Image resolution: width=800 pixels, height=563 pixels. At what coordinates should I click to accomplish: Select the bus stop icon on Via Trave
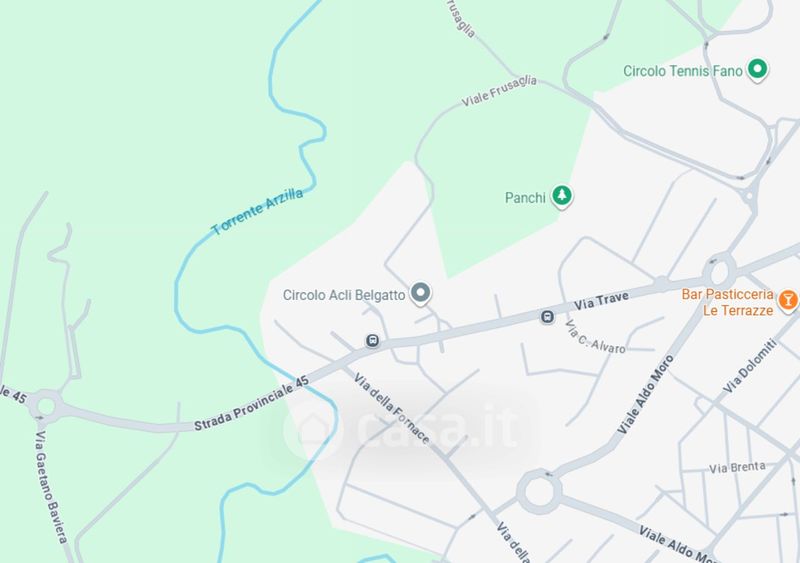click(547, 317)
